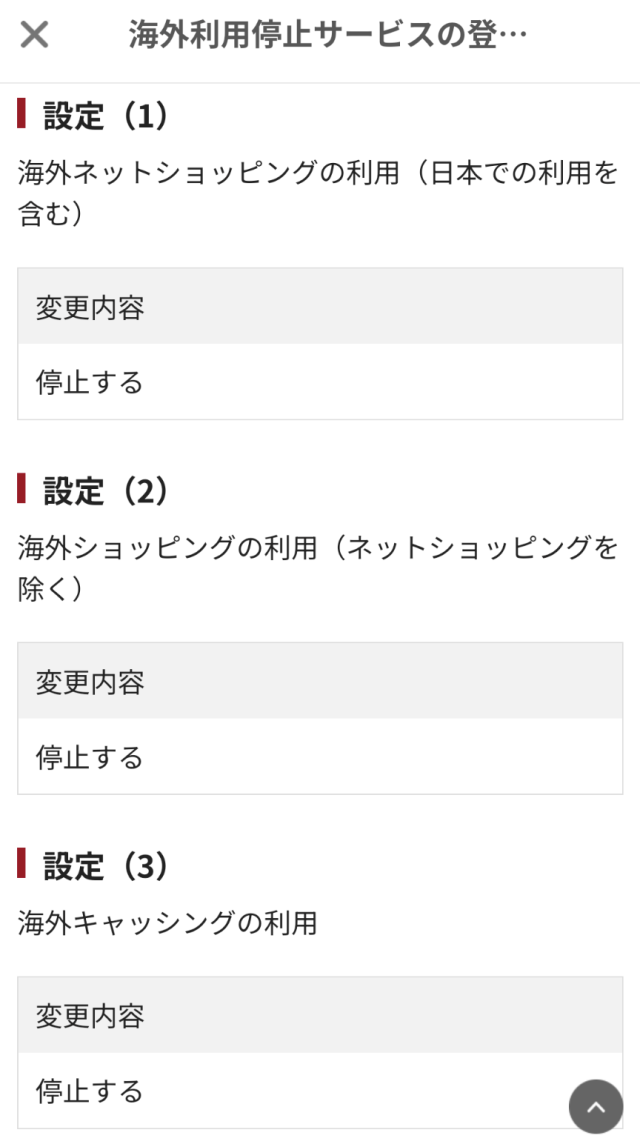Select the 設定（3） heading
The width and height of the screenshot is (640, 1144).
pos(106,866)
